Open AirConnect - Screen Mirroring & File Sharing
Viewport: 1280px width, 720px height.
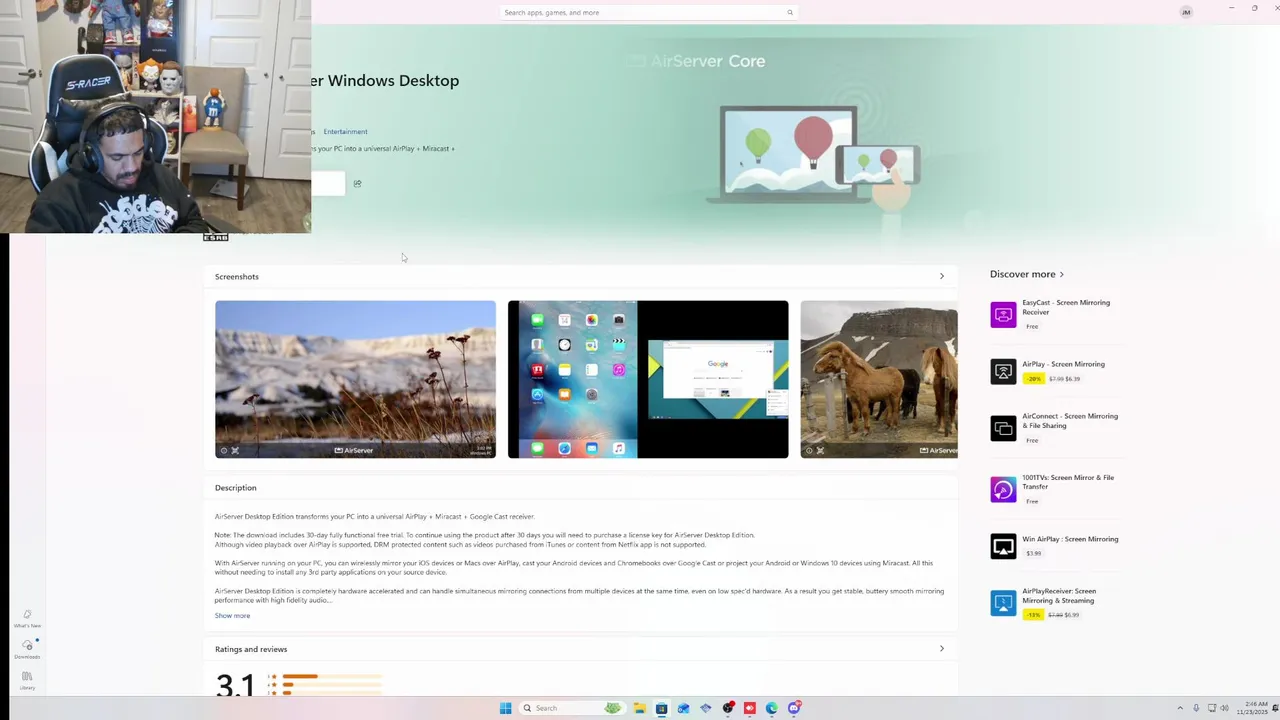(1070, 421)
